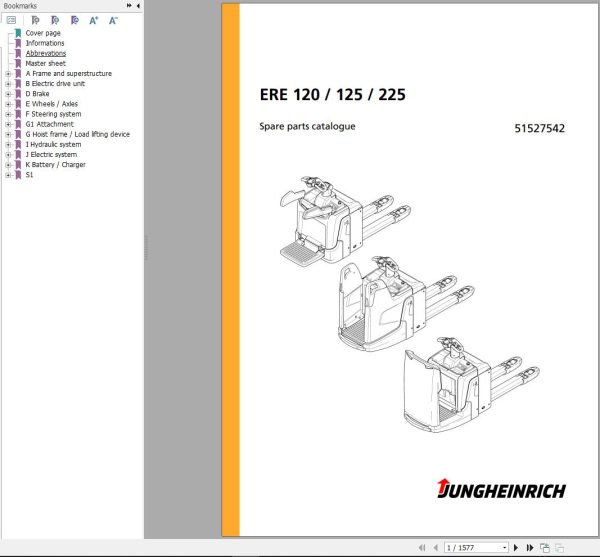Viewport: 600px width, 557px height.
Task: Select B Electric drive unit bookmark label
Action: click(x=55, y=84)
